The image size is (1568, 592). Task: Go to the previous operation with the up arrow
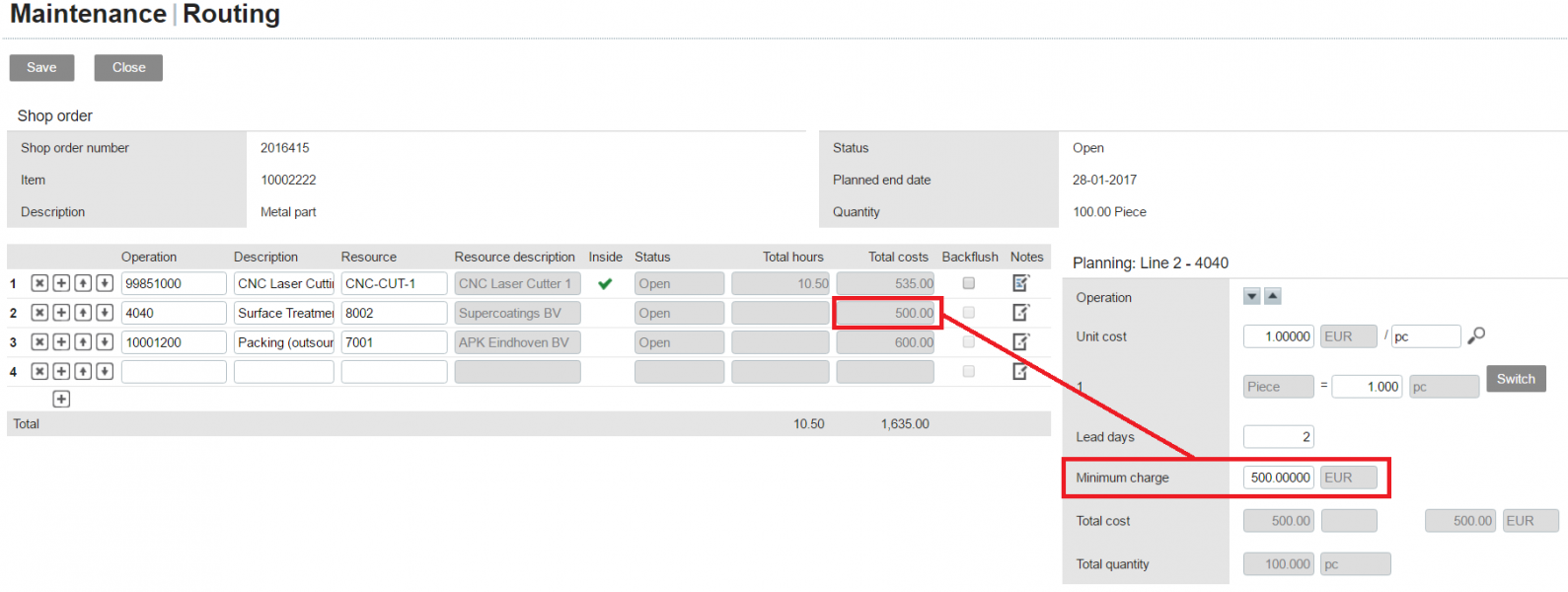1273,297
